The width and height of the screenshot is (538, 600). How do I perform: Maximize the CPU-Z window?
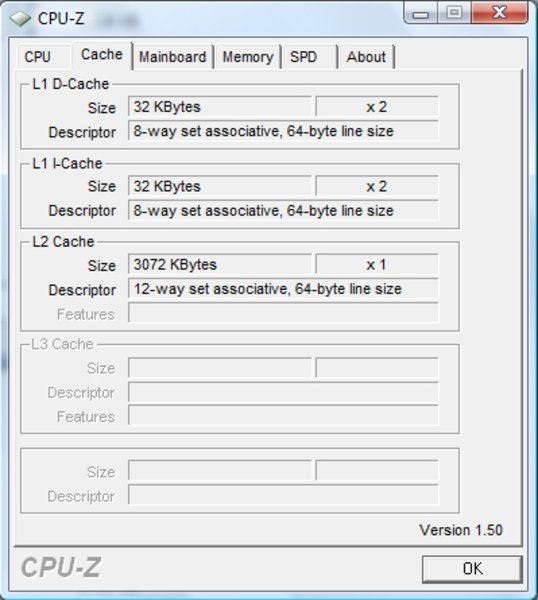pyautogui.click(x=454, y=13)
